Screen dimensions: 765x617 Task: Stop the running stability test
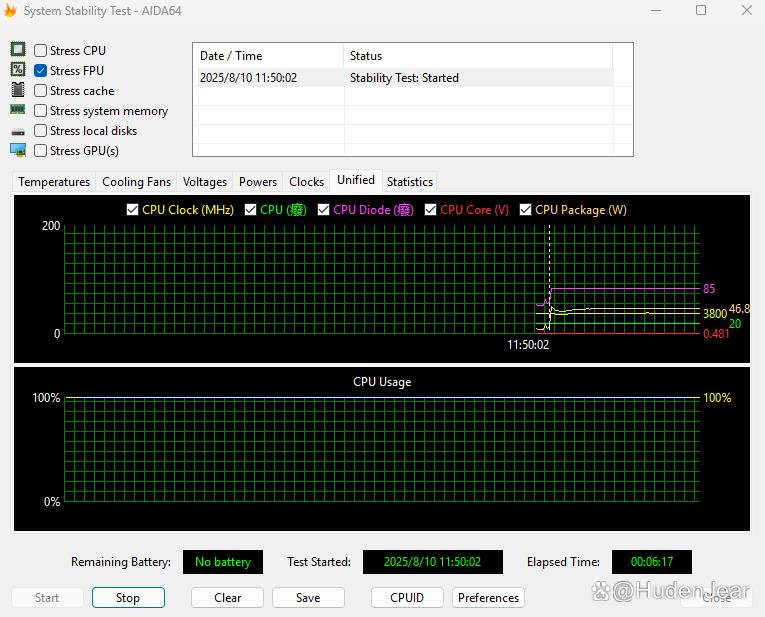pyautogui.click(x=128, y=598)
